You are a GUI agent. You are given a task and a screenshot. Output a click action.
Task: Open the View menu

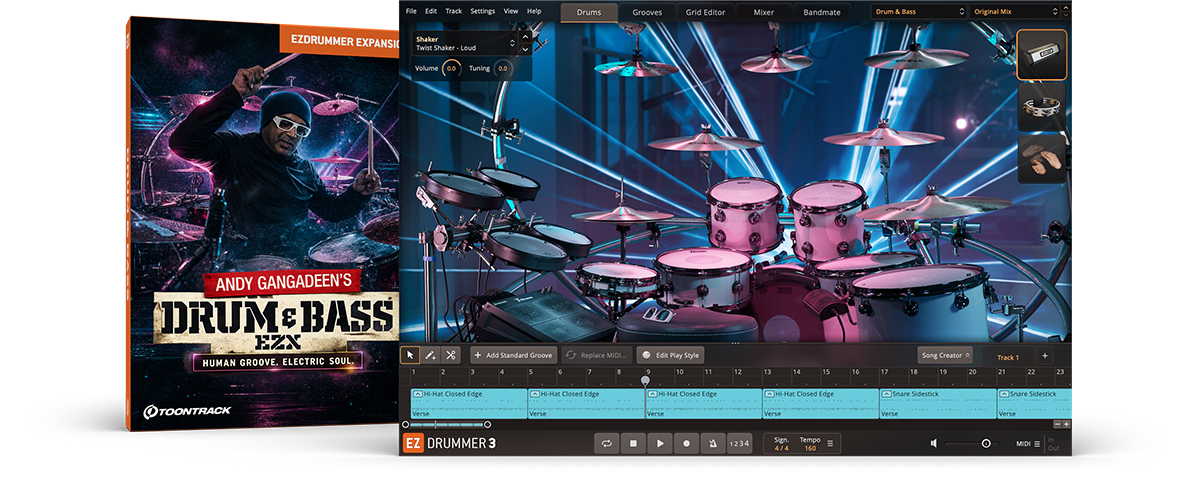coord(511,11)
